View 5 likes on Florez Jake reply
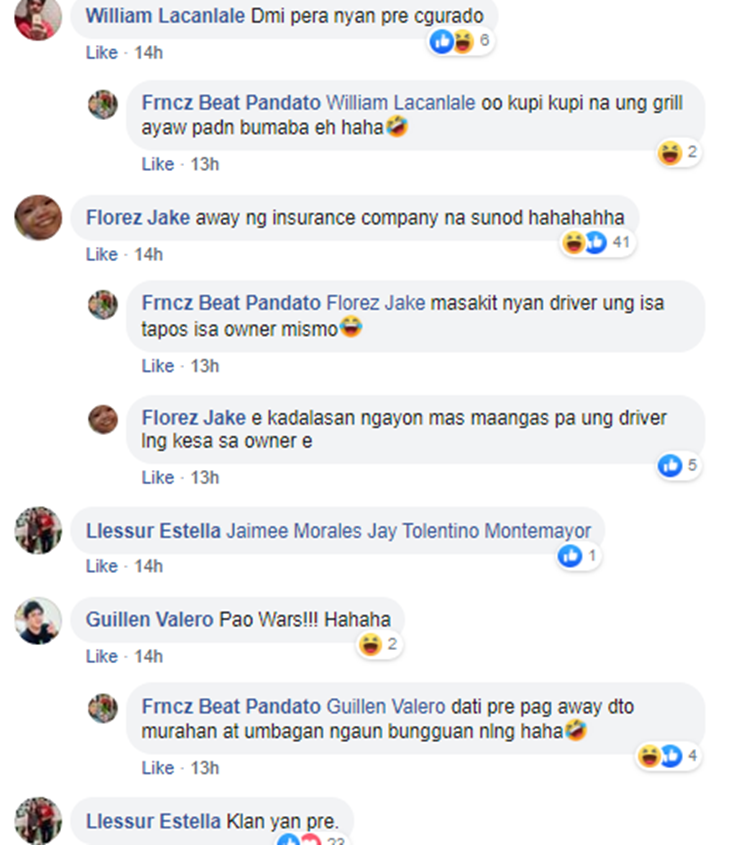 coord(678,466)
